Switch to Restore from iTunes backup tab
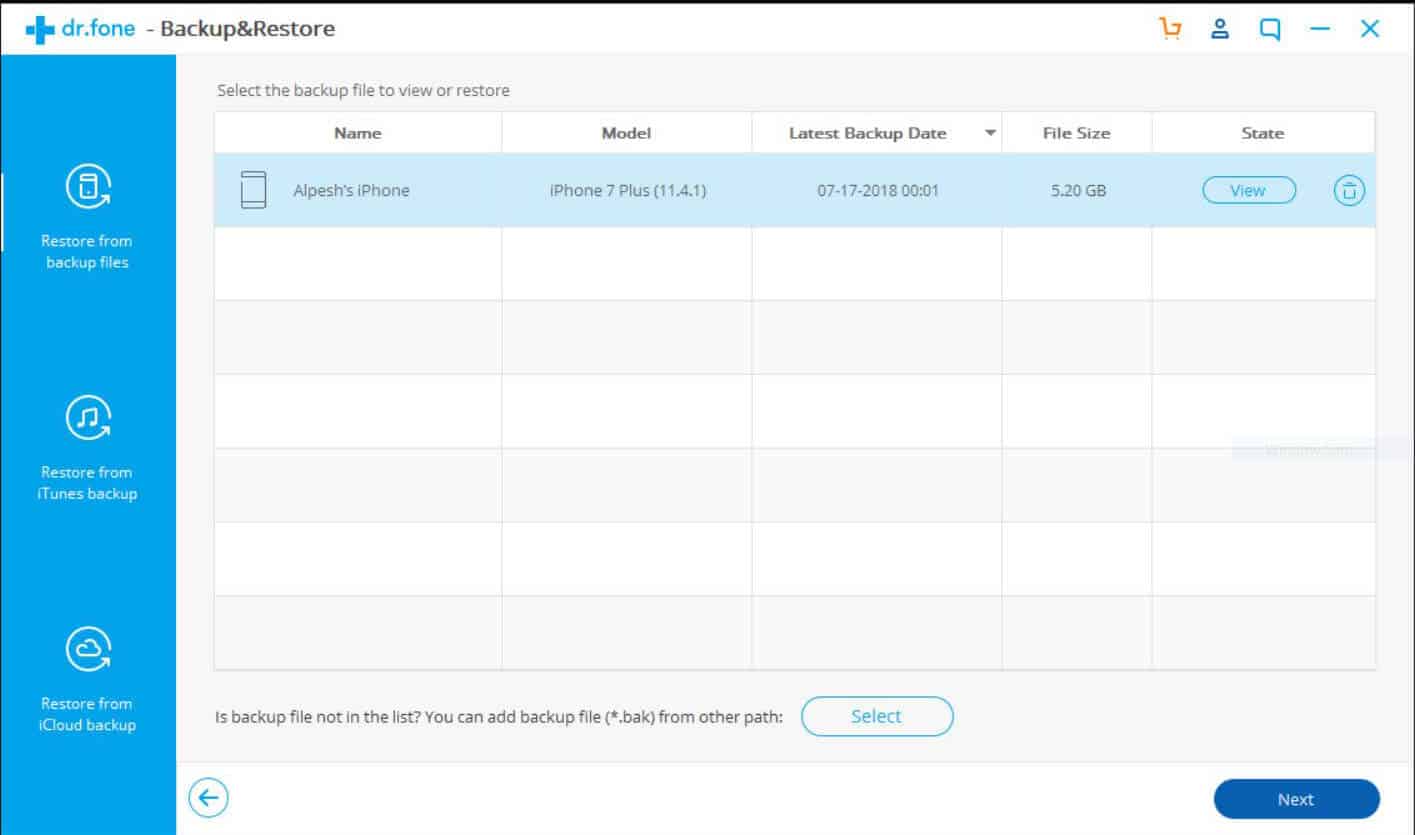 coord(88,482)
